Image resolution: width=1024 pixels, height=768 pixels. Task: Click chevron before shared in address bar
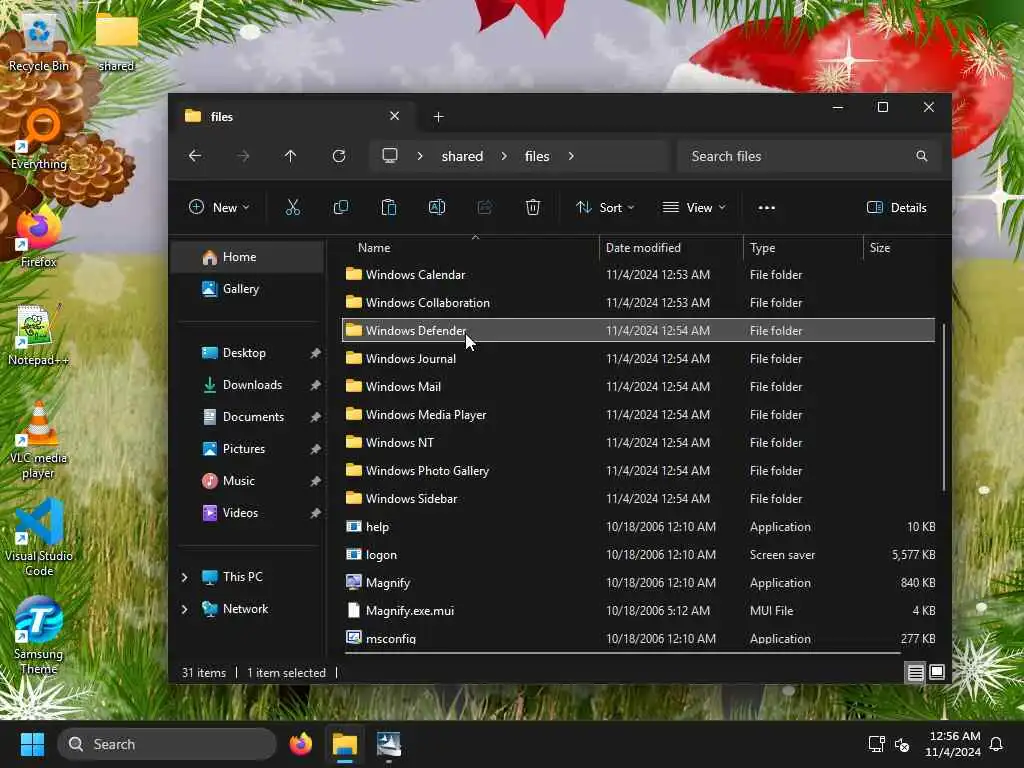click(420, 156)
